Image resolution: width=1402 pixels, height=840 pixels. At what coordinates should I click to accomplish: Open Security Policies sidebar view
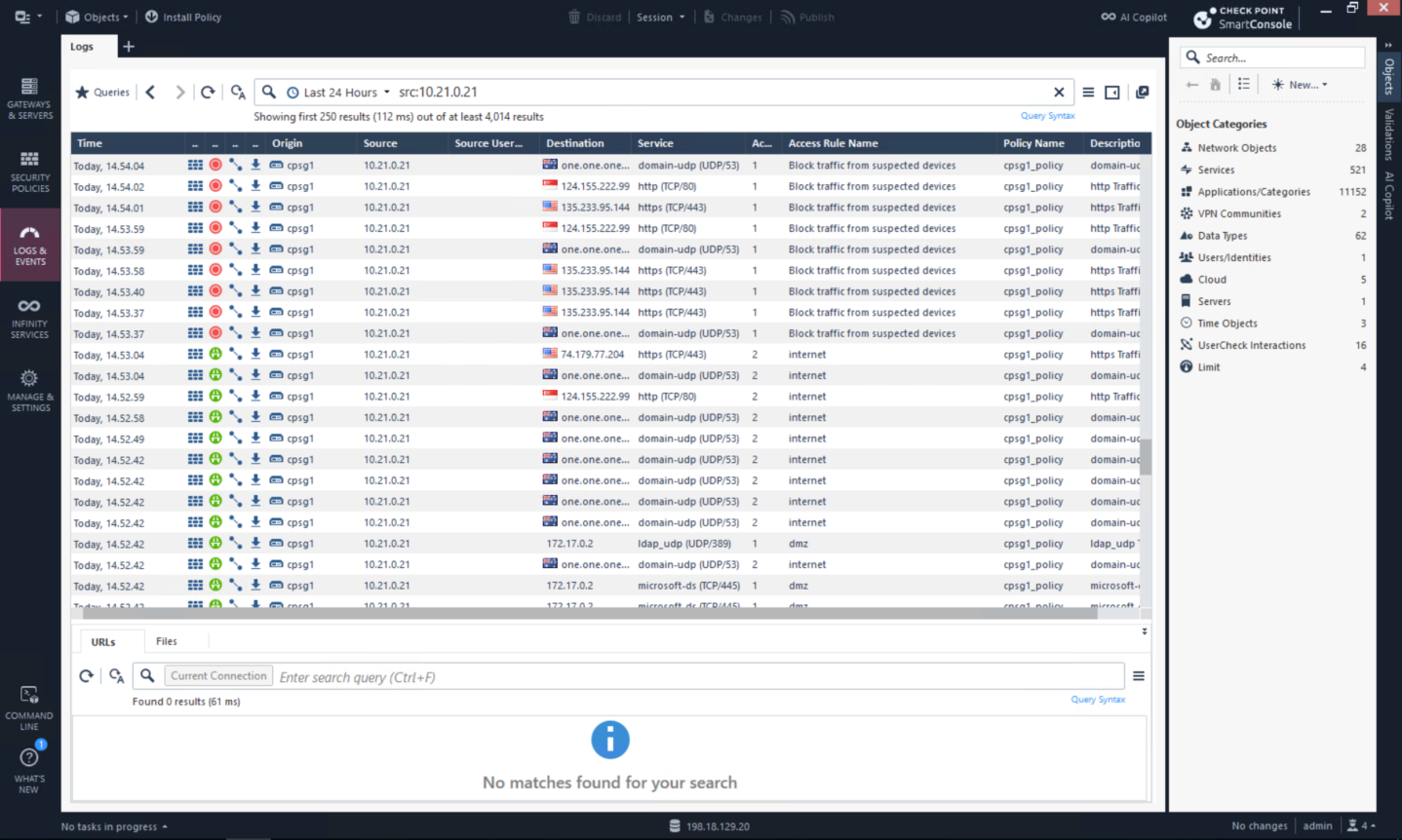click(x=29, y=171)
